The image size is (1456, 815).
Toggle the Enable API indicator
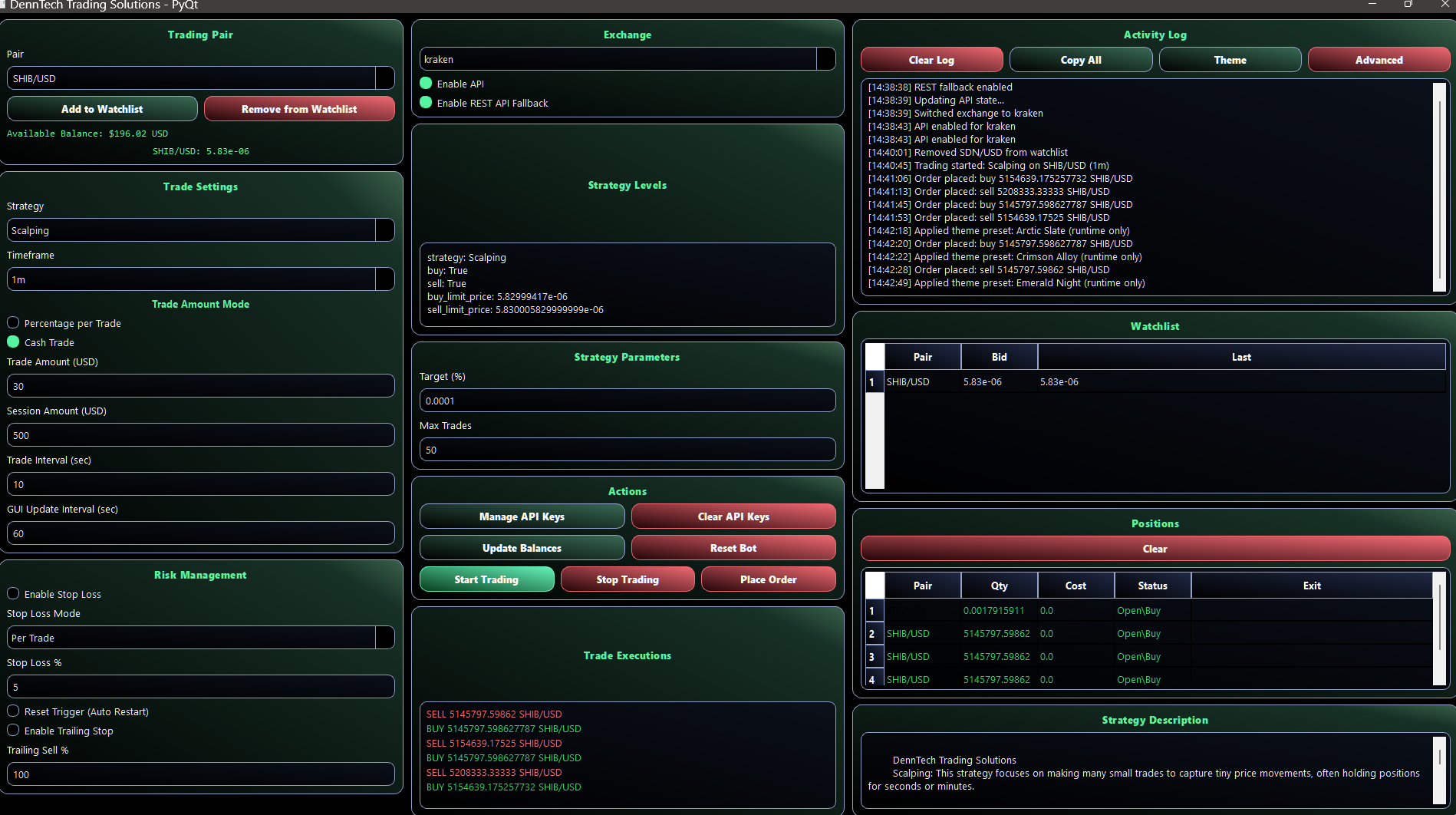tap(426, 83)
